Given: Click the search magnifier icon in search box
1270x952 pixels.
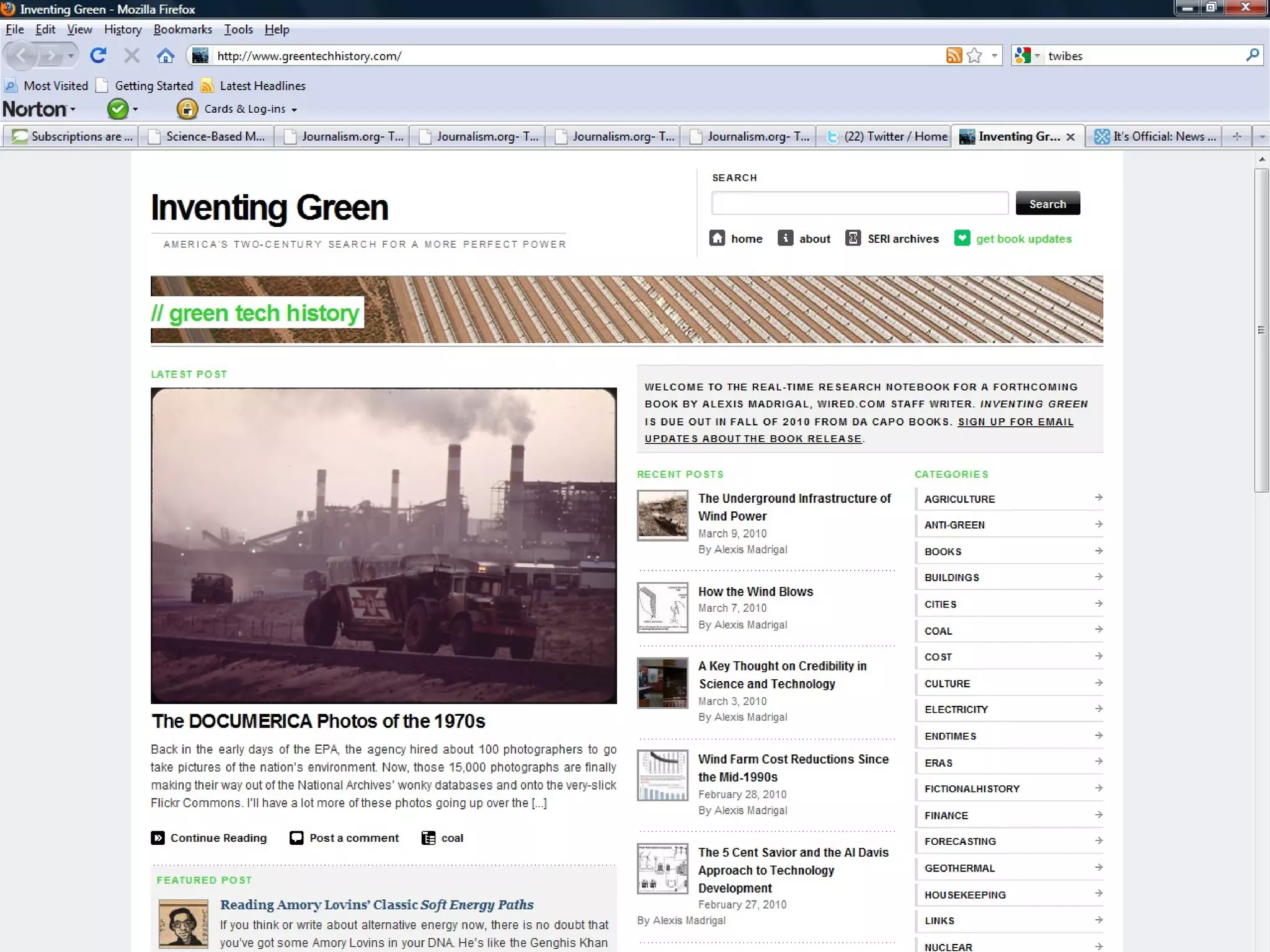Looking at the screenshot, I should 1252,55.
